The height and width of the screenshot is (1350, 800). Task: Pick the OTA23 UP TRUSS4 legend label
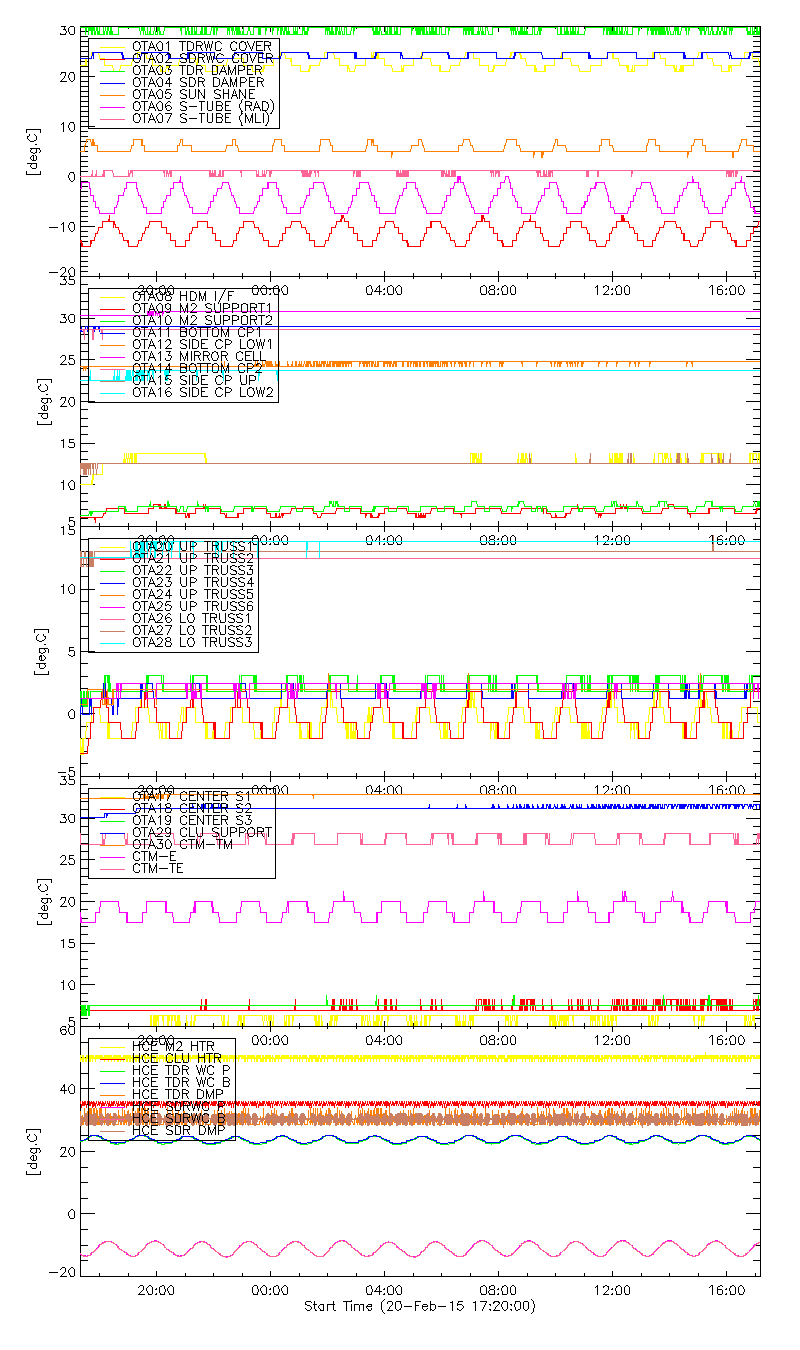193,582
